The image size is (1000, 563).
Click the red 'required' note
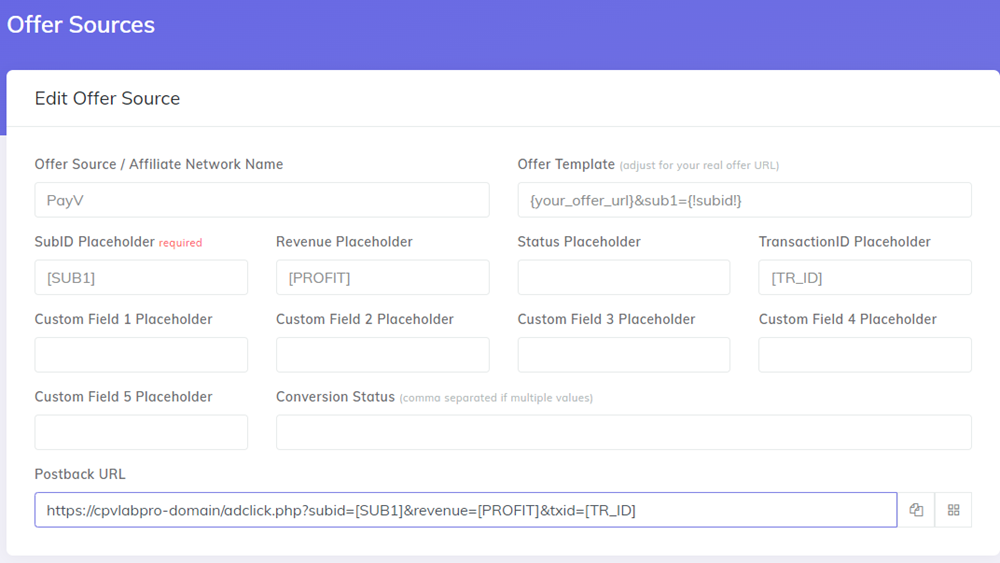pyautogui.click(x=180, y=243)
